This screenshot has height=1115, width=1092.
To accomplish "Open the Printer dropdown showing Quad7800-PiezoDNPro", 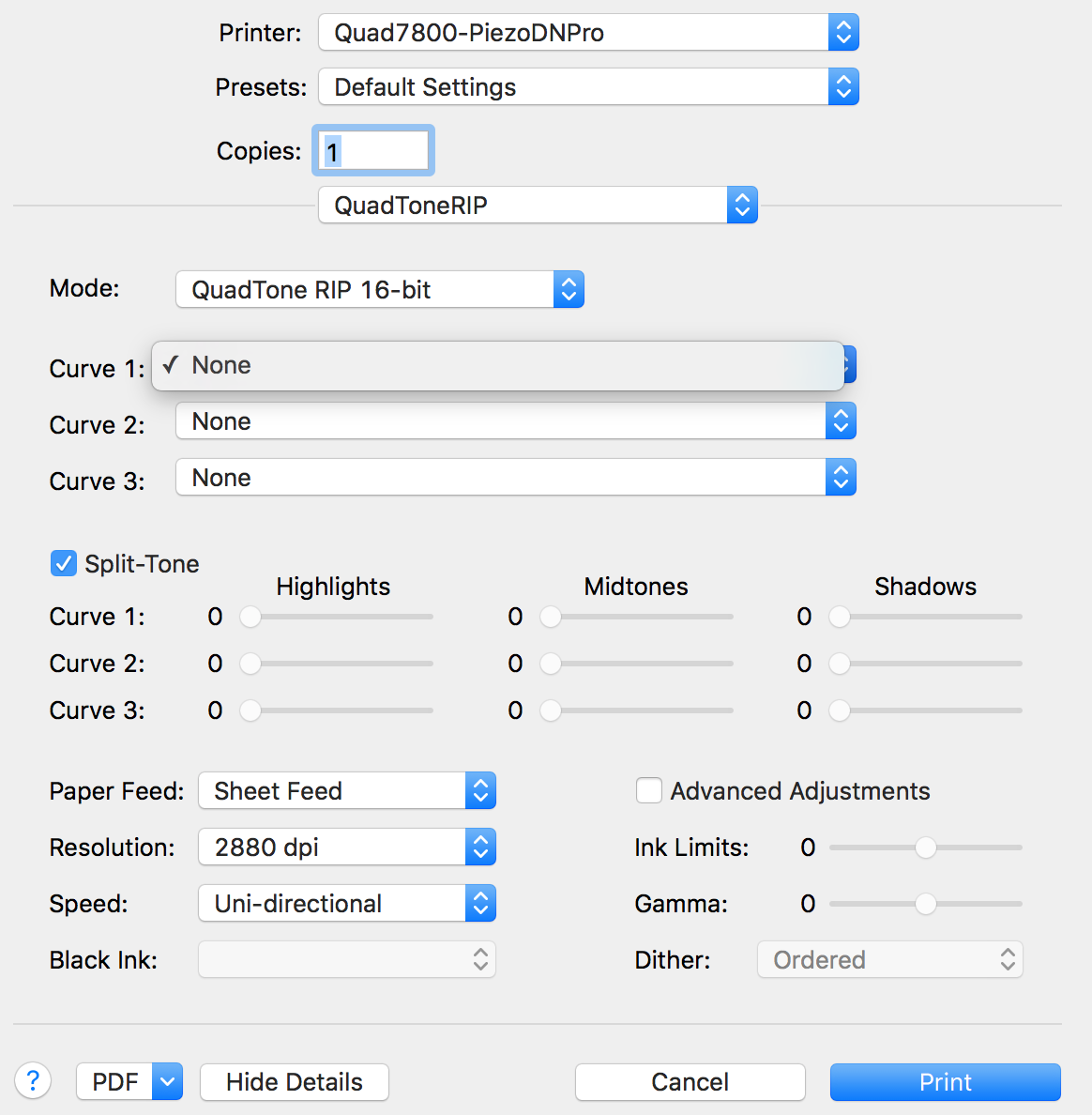I will tap(588, 33).
